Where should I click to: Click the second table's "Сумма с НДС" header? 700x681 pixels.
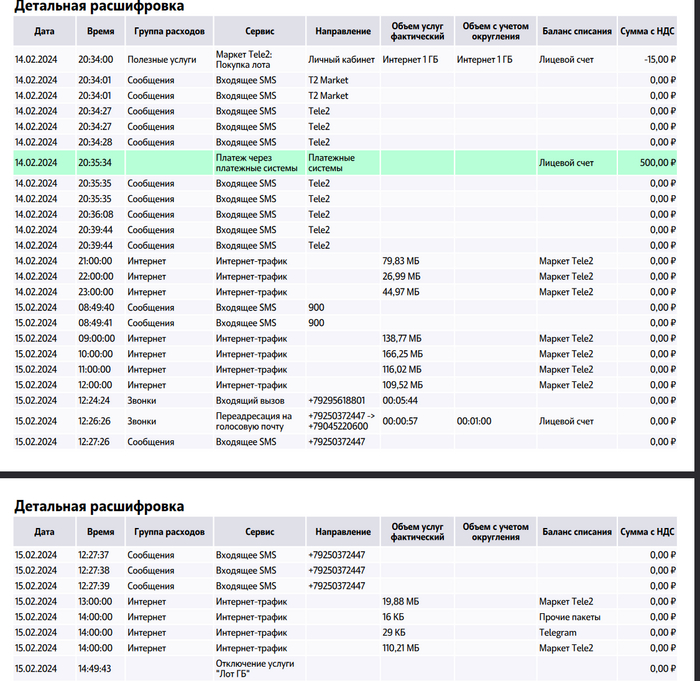tap(647, 532)
